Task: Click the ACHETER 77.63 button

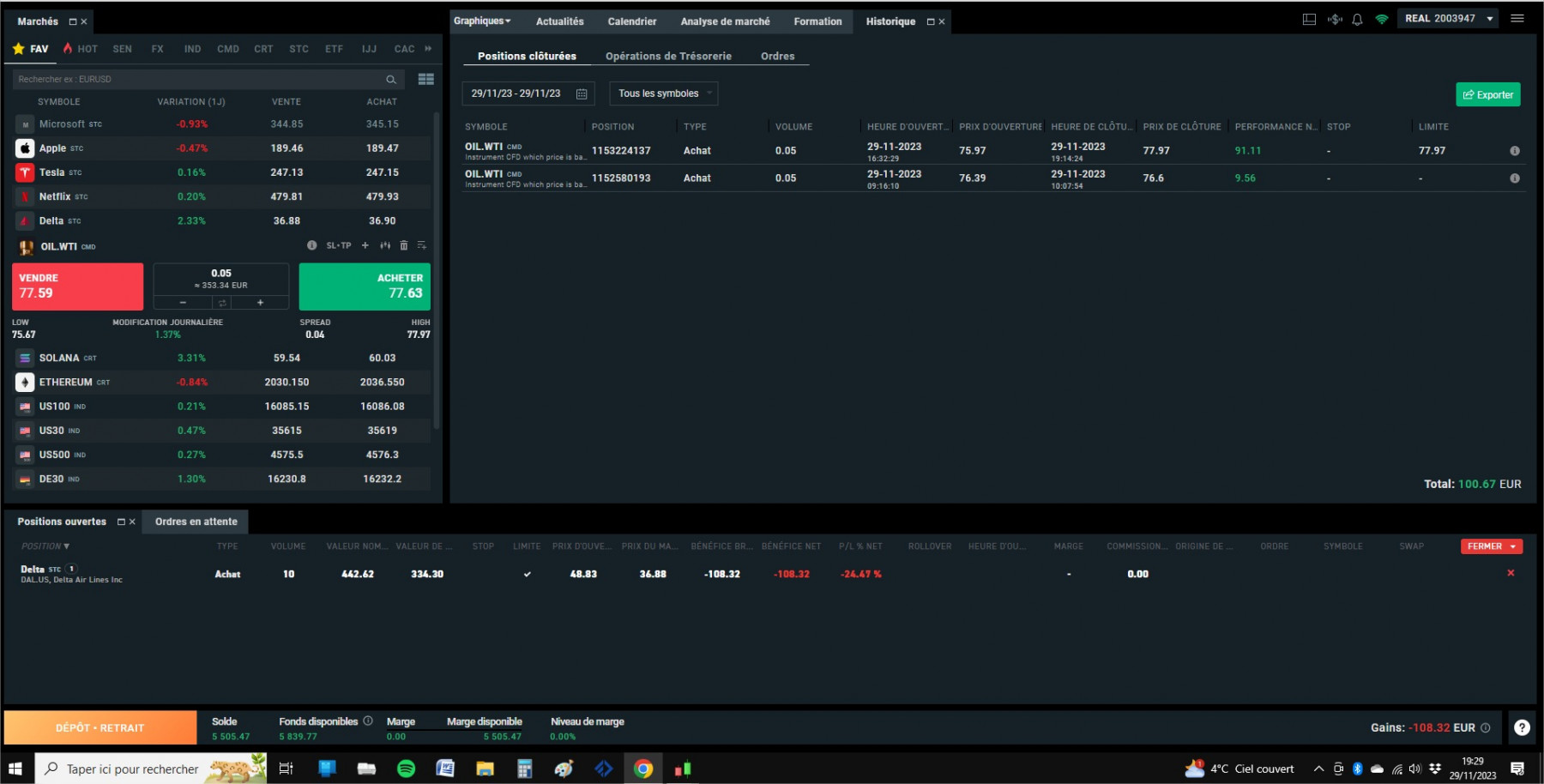Action: [x=365, y=286]
